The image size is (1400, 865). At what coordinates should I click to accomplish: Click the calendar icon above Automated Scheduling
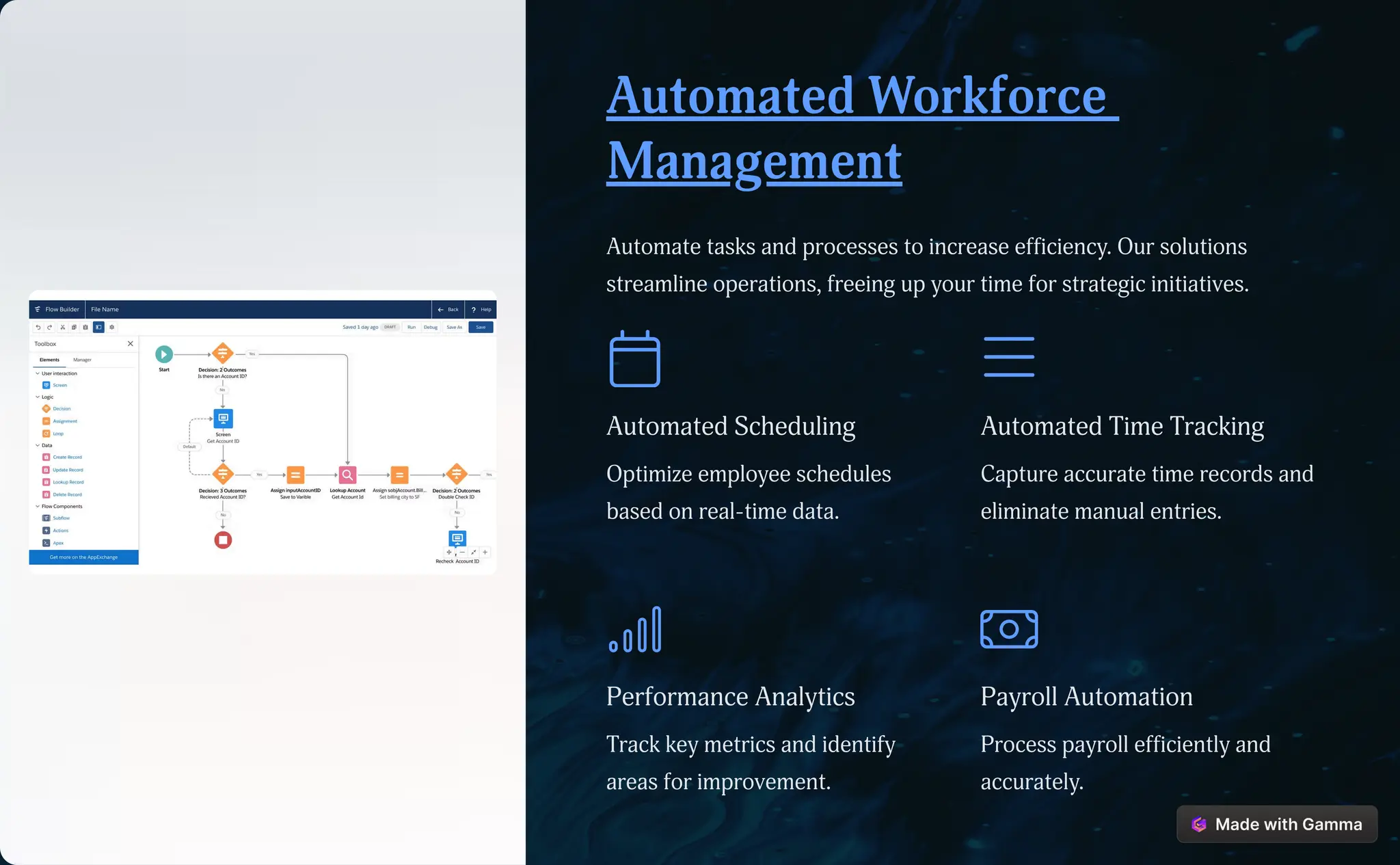[634, 358]
